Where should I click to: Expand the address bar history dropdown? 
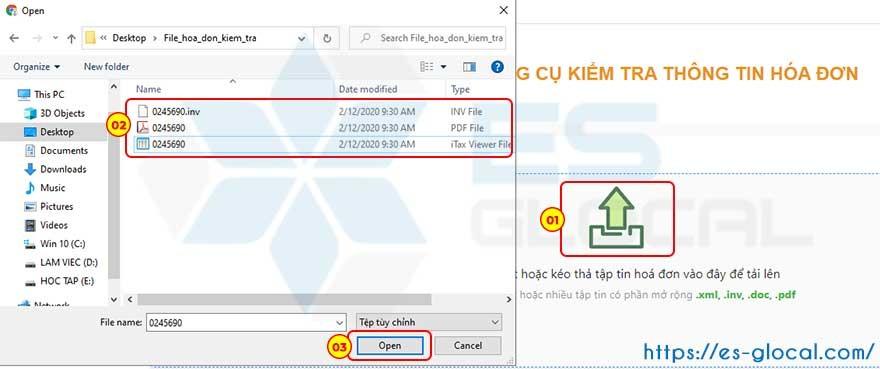pyautogui.click(x=302, y=38)
